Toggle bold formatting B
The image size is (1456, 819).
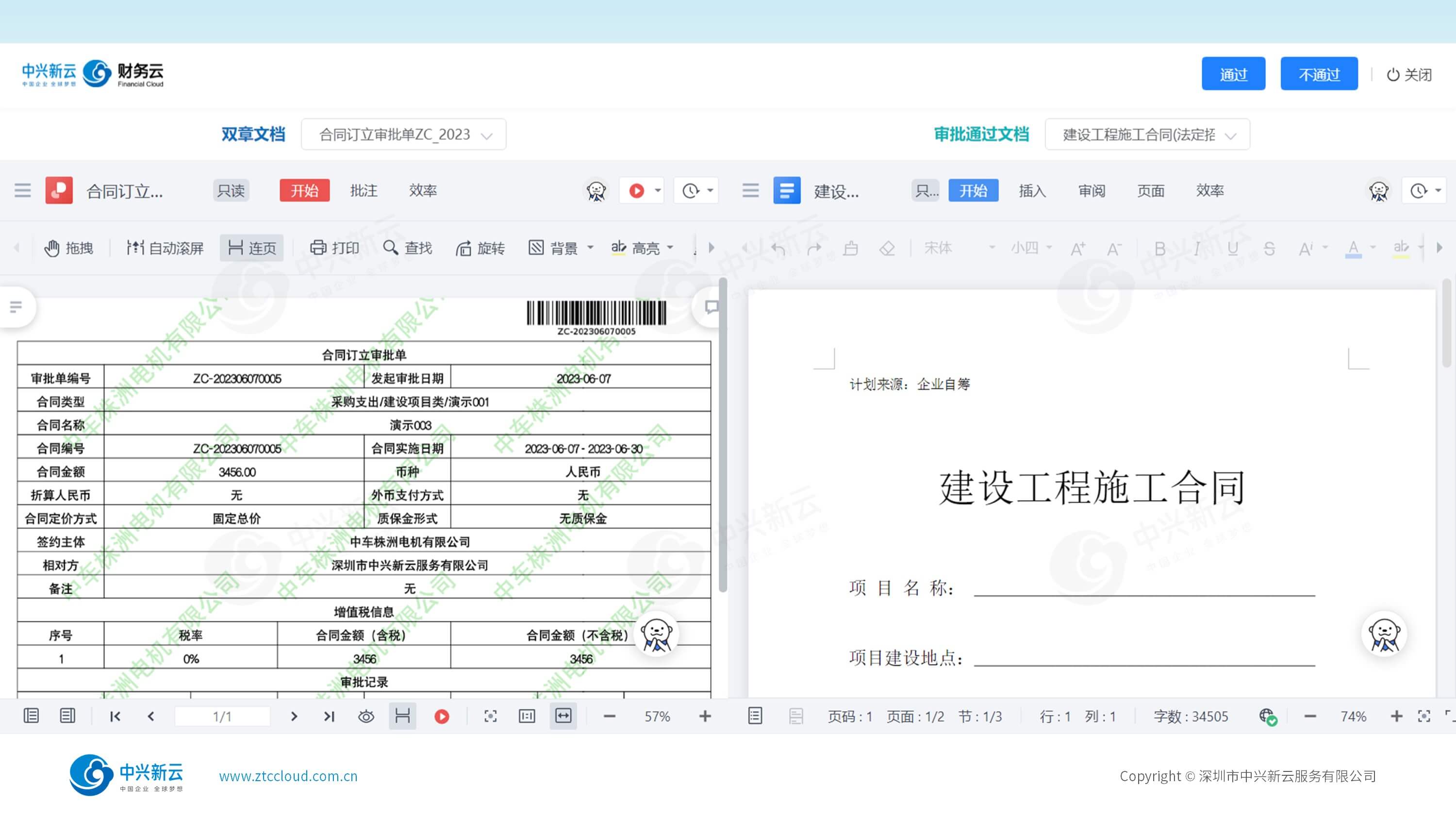[1160, 248]
